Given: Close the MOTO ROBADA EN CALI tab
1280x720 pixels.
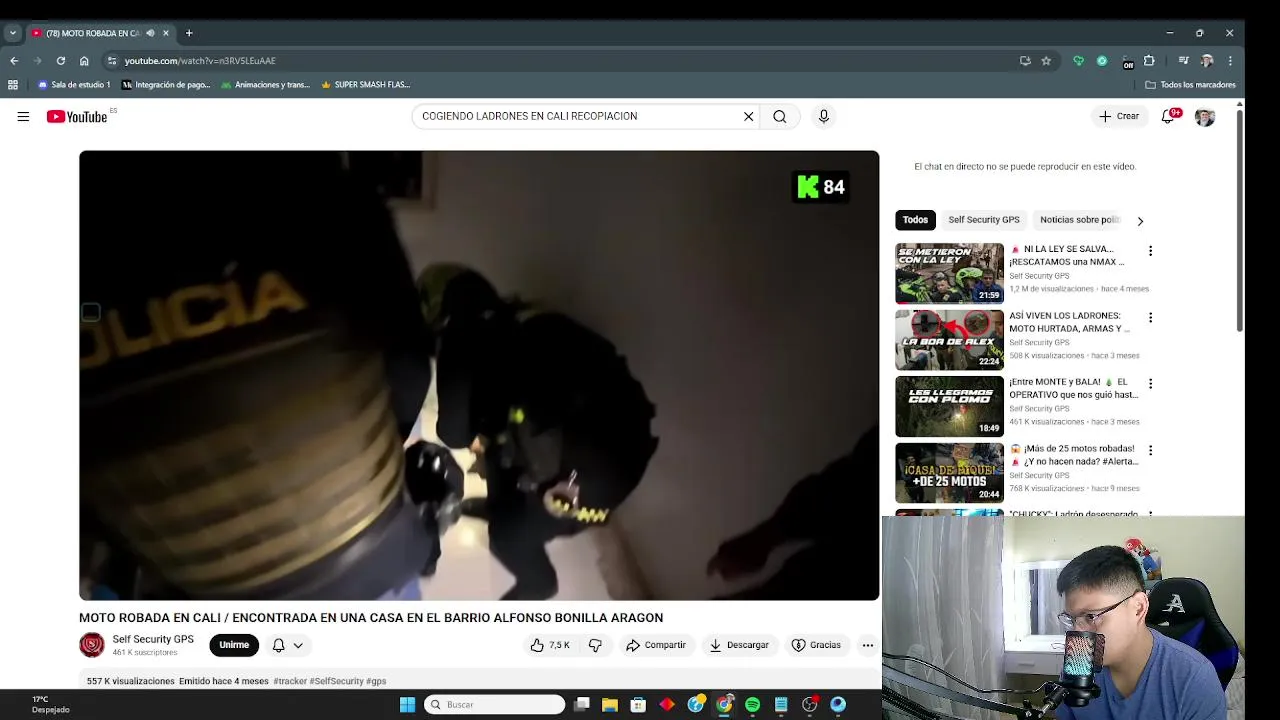Looking at the screenshot, I should pos(166,33).
